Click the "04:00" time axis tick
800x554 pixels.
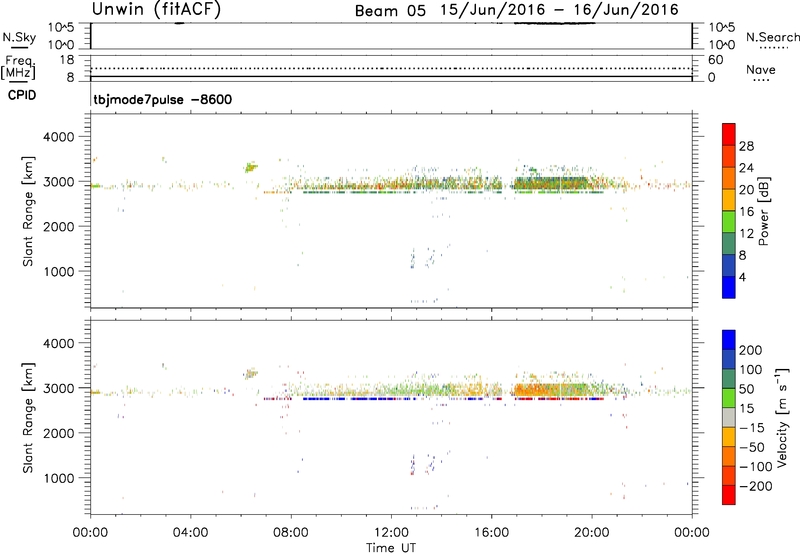click(190, 533)
